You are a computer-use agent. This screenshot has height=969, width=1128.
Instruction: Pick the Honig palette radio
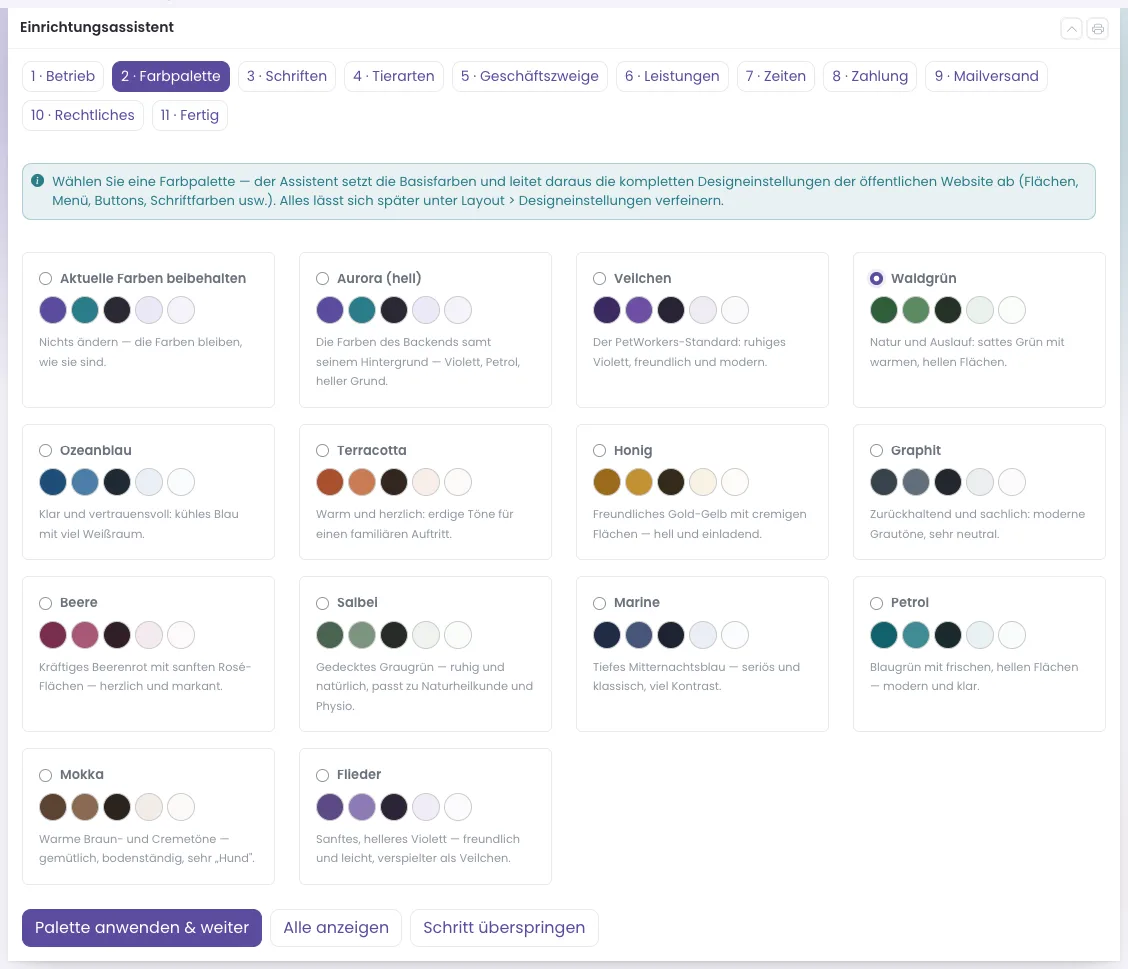[599, 450]
